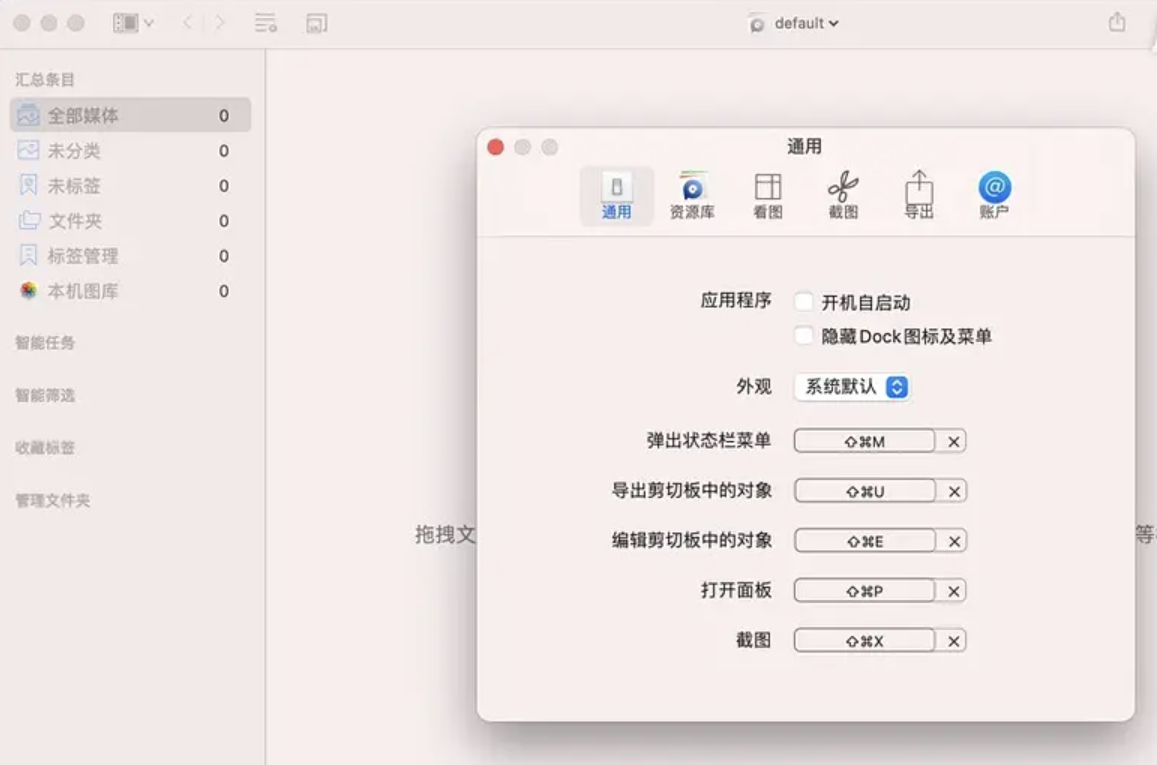Click the floating panel icon in the toolbar
The width and height of the screenshot is (1157, 765).
tap(317, 21)
